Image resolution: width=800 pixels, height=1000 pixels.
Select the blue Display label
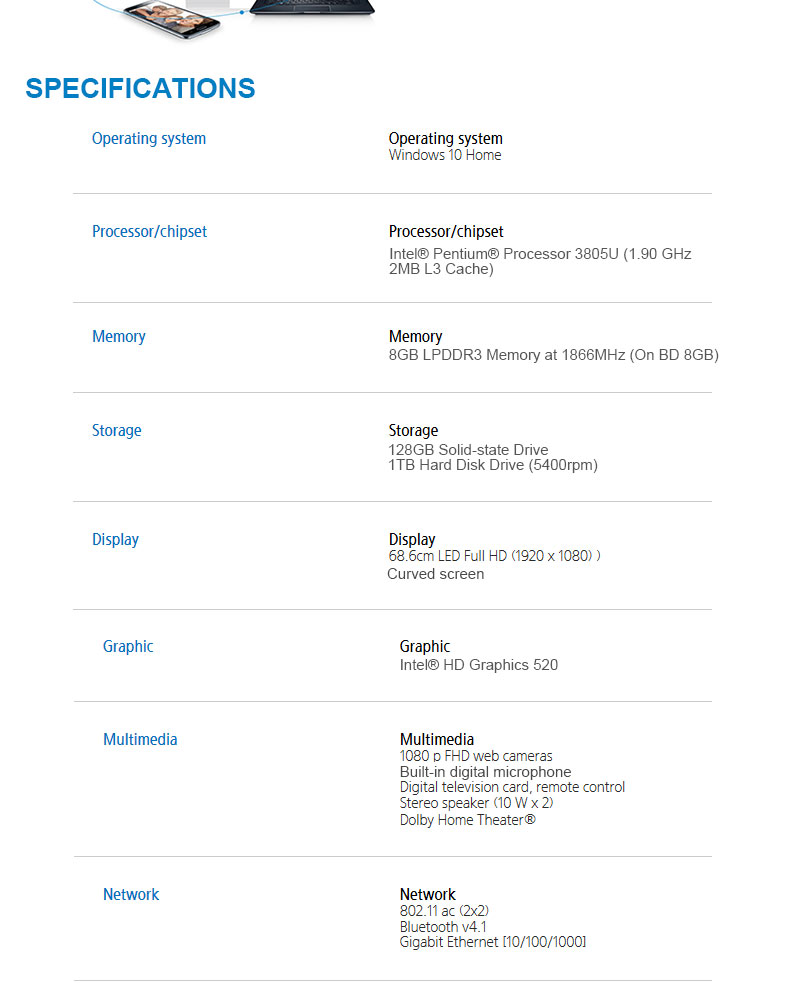tap(115, 540)
